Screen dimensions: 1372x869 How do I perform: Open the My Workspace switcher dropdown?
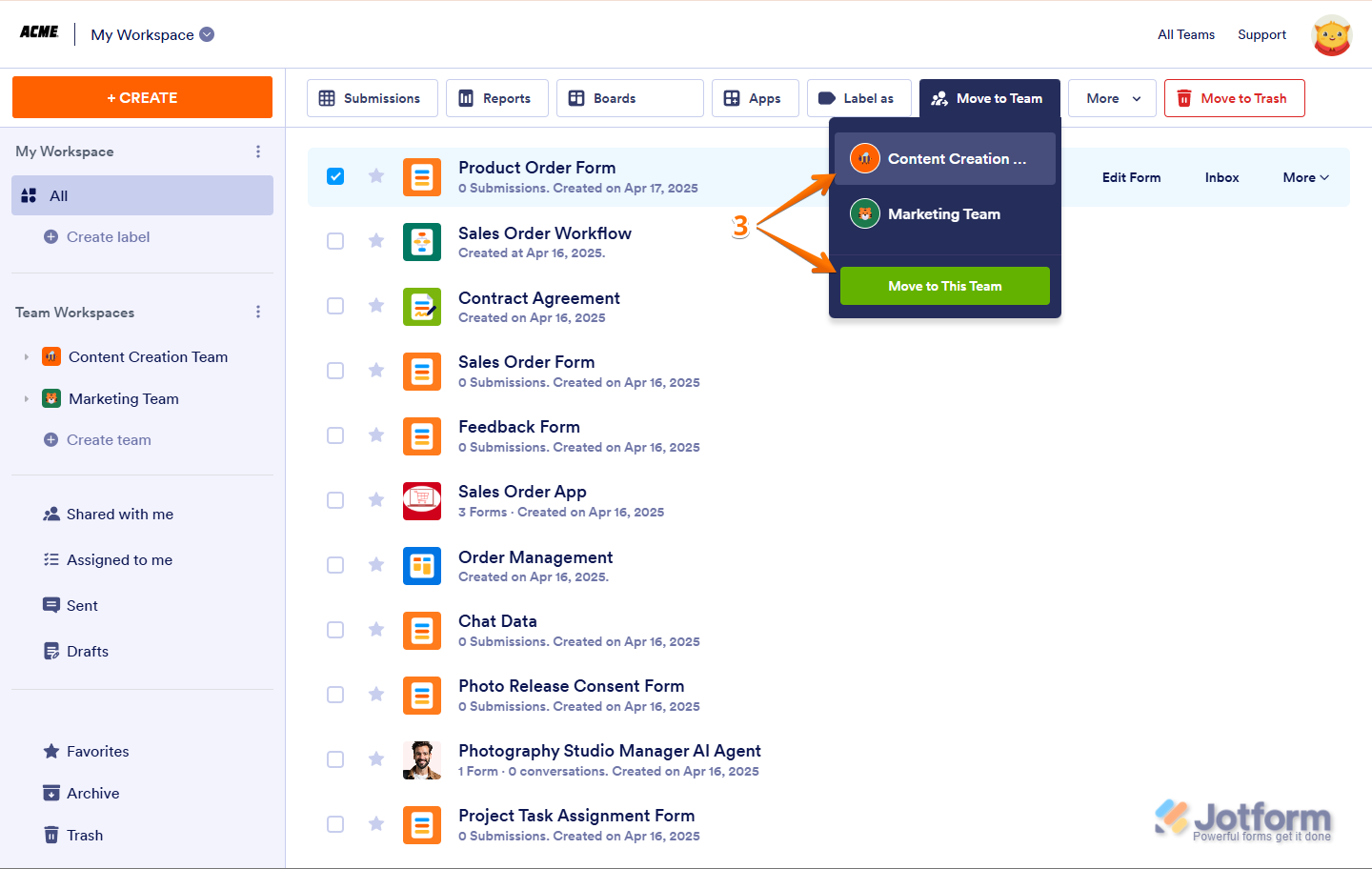pyautogui.click(x=207, y=34)
